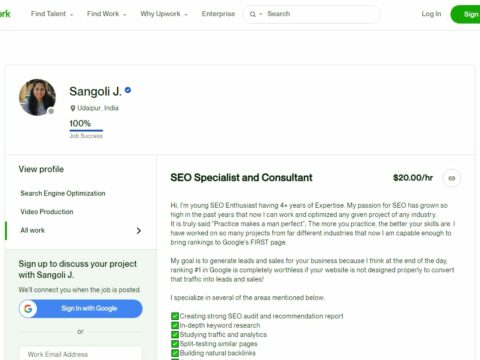Image resolution: width=480 pixels, height=360 pixels.
Task: Select the Video Production profile
Action: pos(47,212)
